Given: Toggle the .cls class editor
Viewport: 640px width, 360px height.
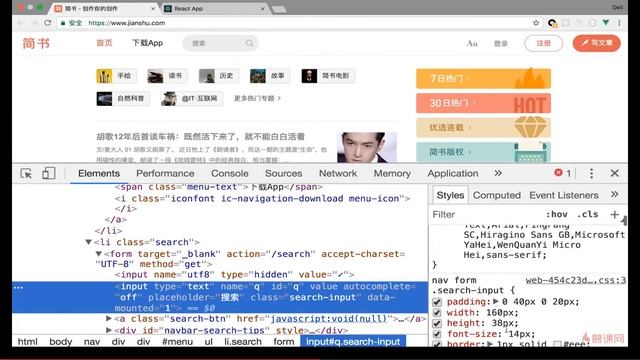Looking at the screenshot, I should click(x=588, y=214).
